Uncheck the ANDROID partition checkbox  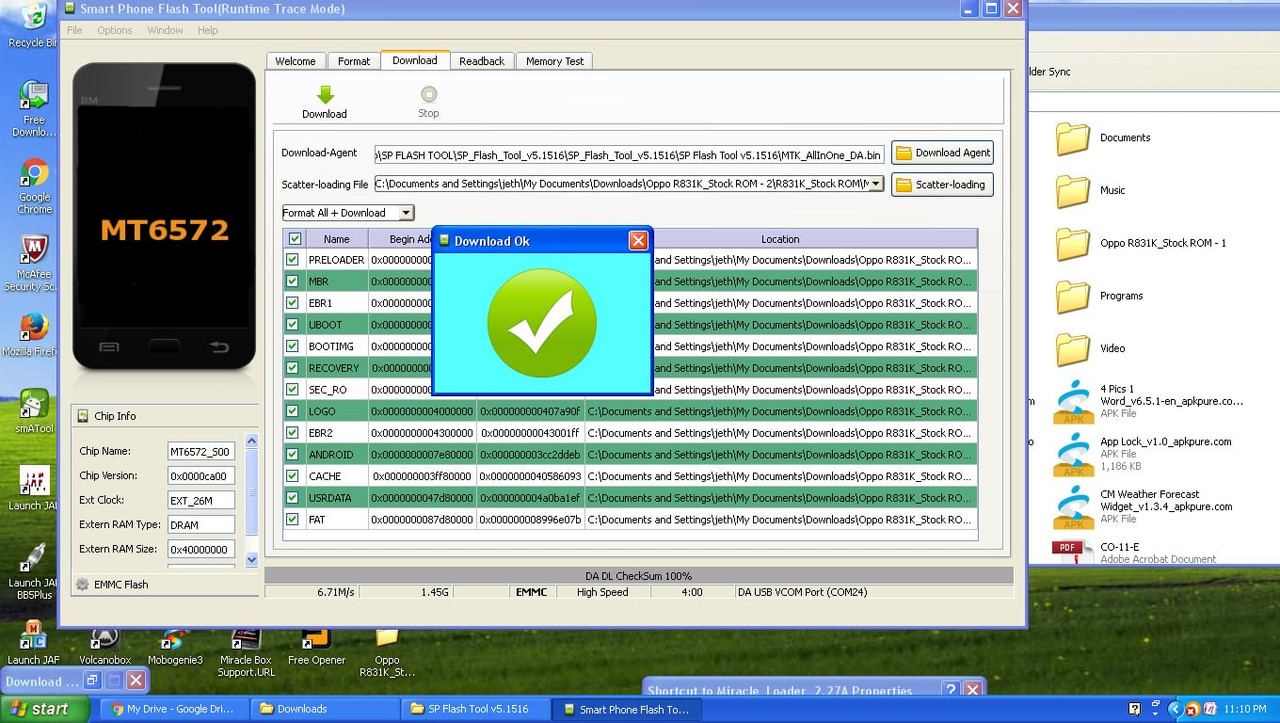pos(292,454)
